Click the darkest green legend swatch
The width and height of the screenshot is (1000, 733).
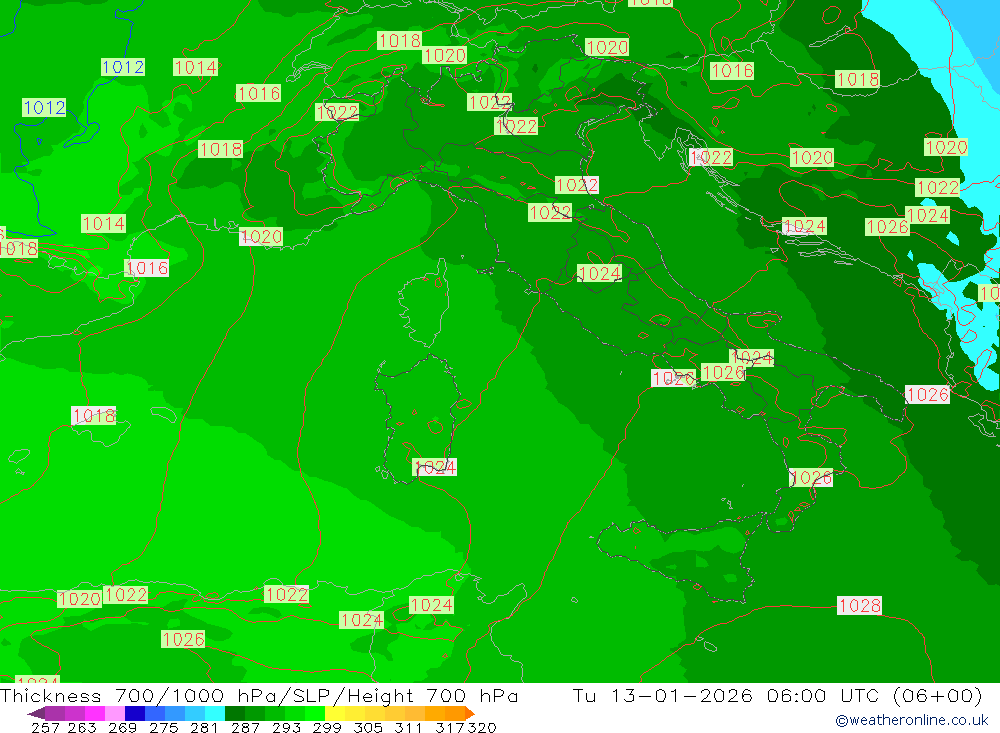tap(235, 713)
